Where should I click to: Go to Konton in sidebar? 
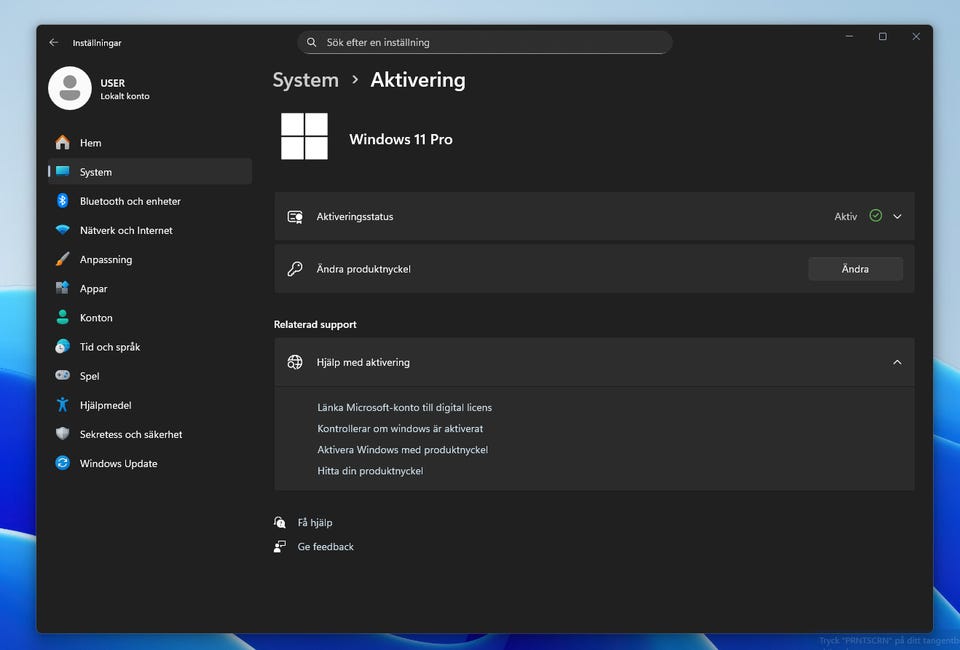pos(96,318)
